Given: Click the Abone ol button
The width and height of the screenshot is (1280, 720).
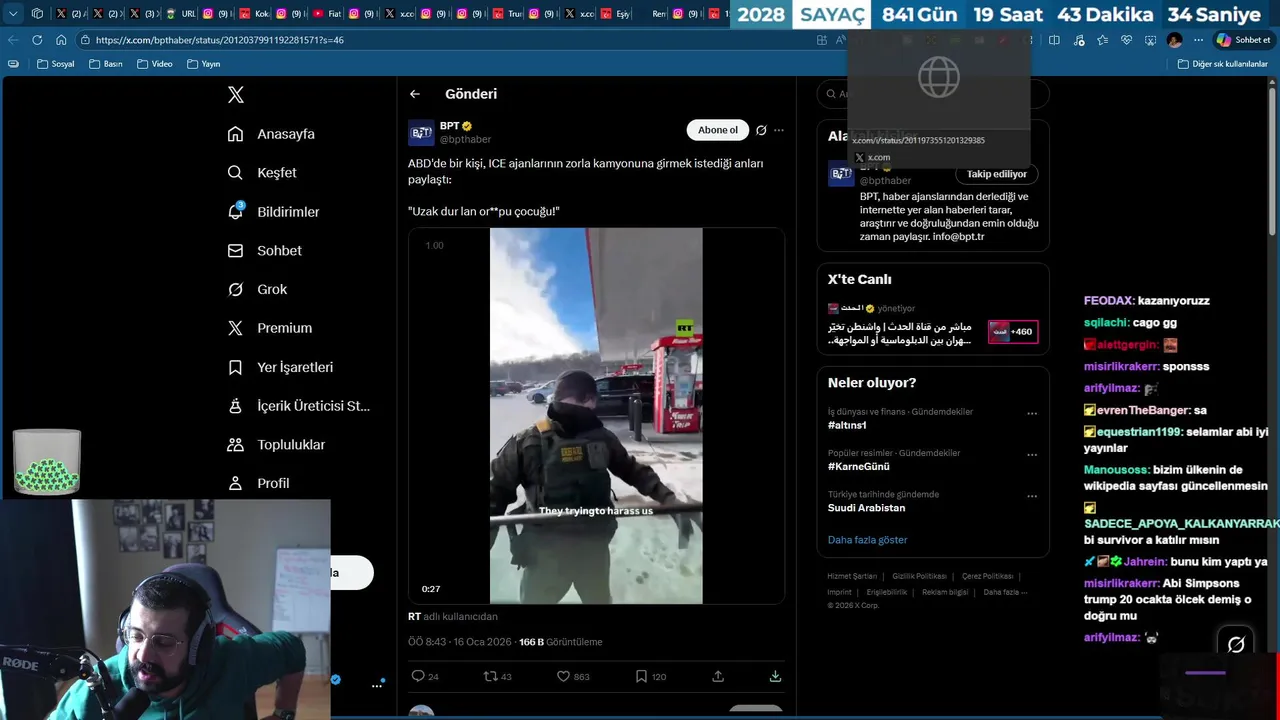Looking at the screenshot, I should 718,130.
